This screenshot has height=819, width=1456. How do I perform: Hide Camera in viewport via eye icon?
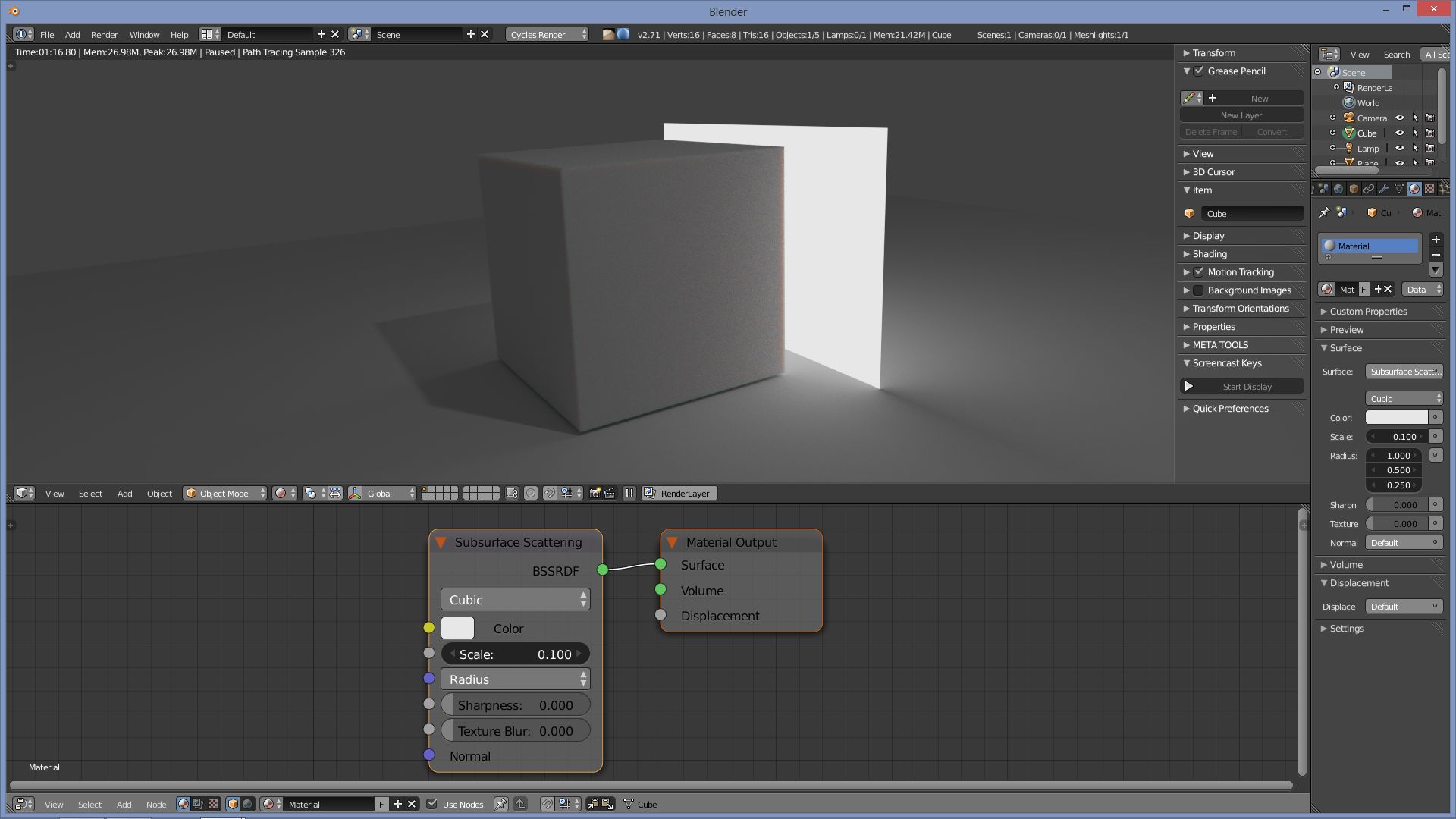[x=1400, y=118]
